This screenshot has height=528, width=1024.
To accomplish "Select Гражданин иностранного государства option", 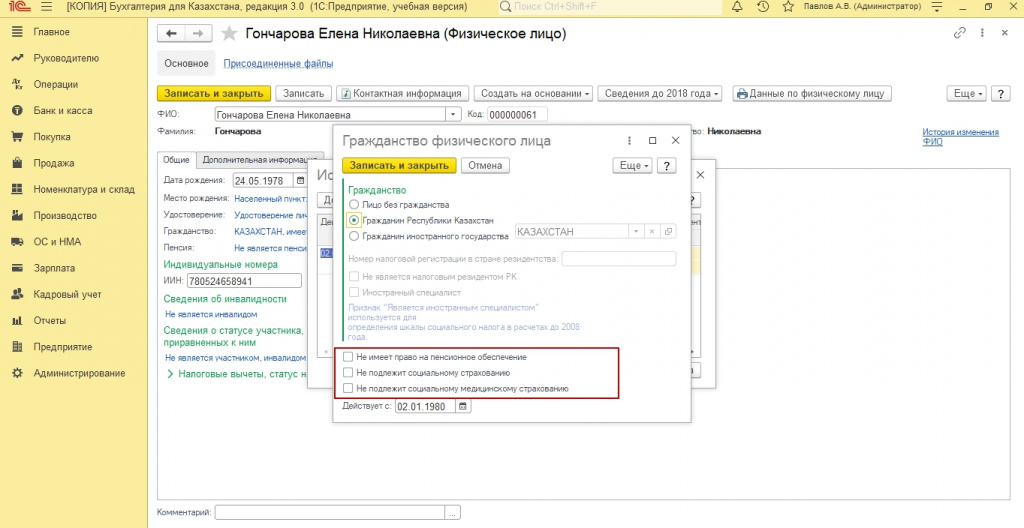I will [x=354, y=236].
